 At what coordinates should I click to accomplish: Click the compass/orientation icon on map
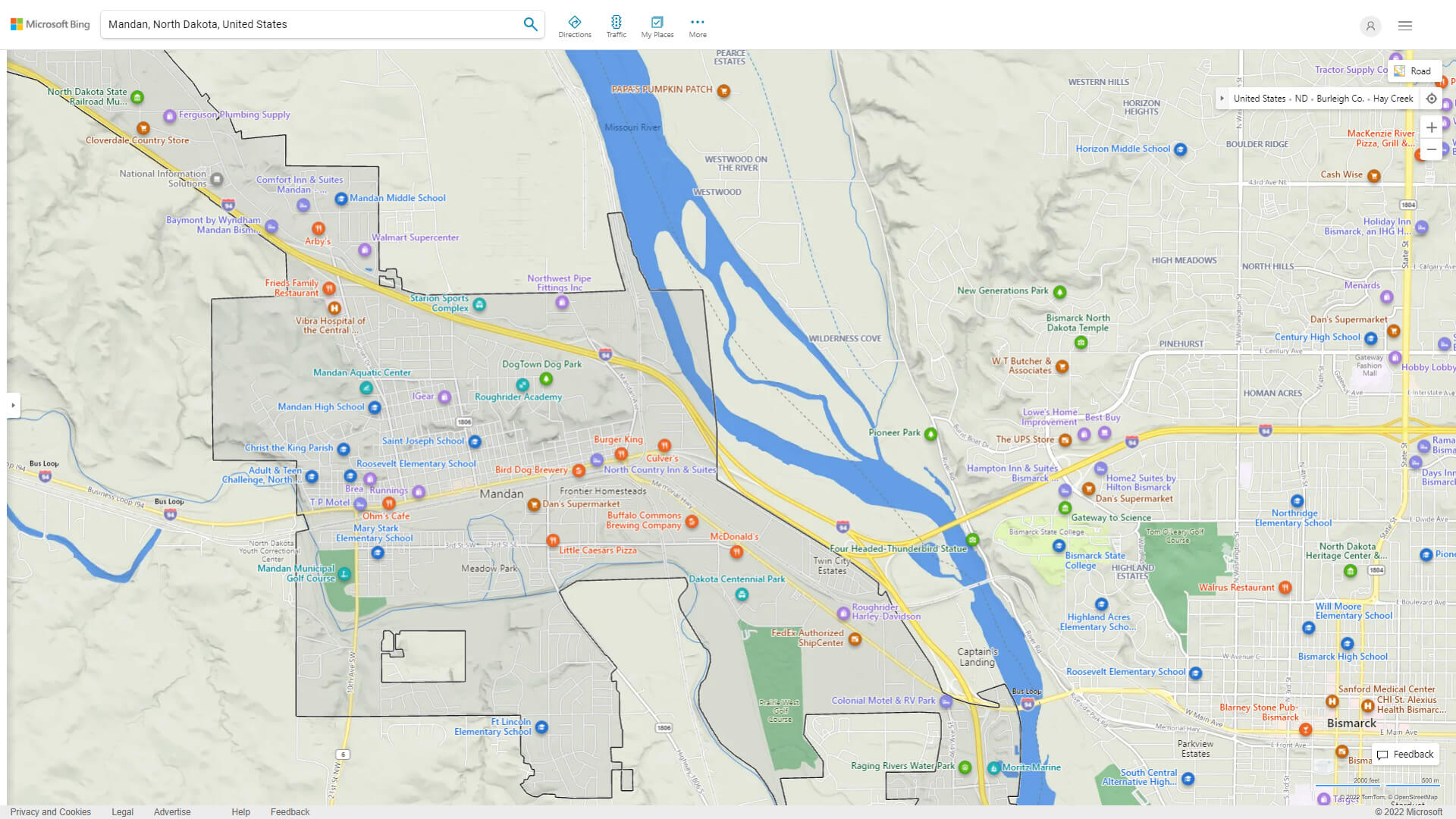[x=1430, y=98]
